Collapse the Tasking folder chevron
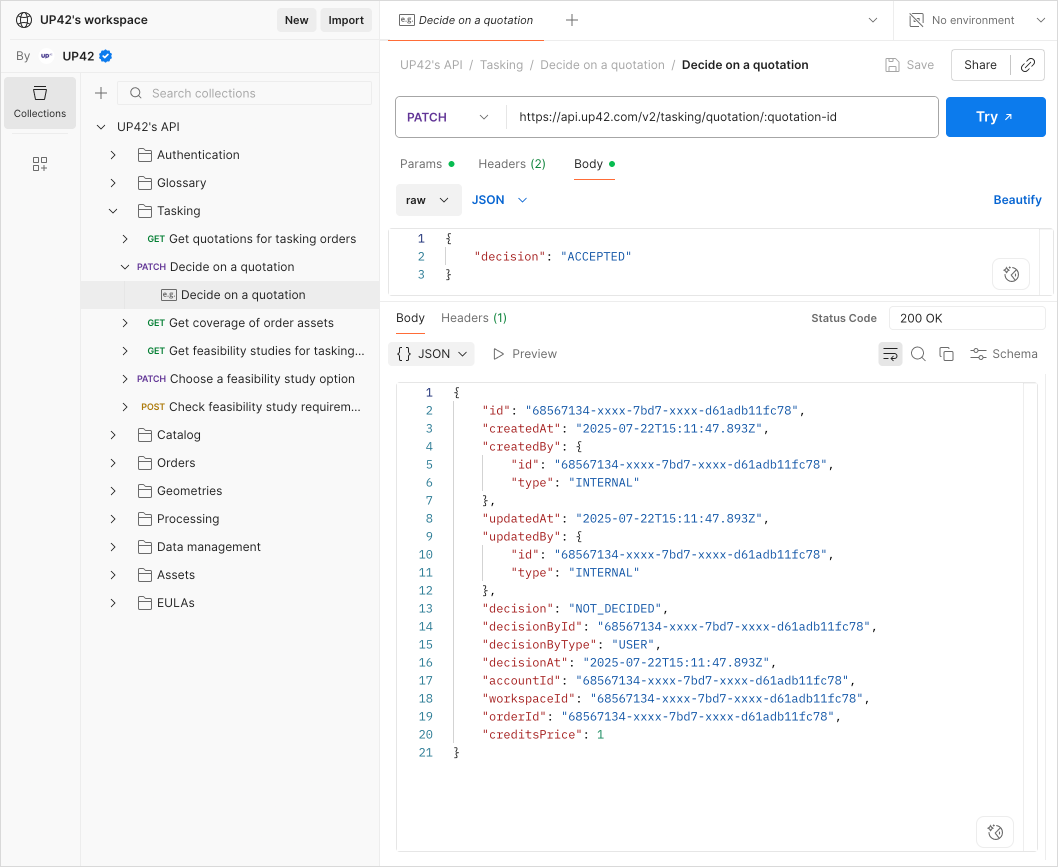 point(113,211)
